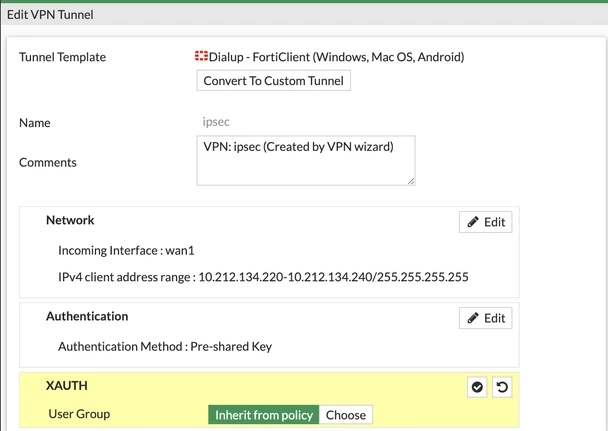Screen dimensions: 608x431
Task: Convert the tunnel to a custom tunnel
Action: click(273, 81)
